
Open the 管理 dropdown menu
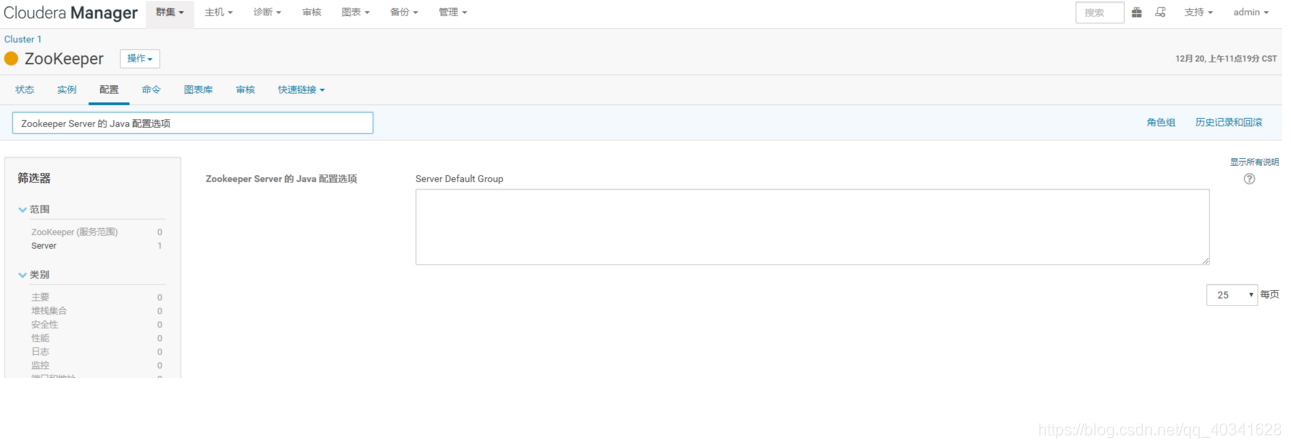[452, 12]
